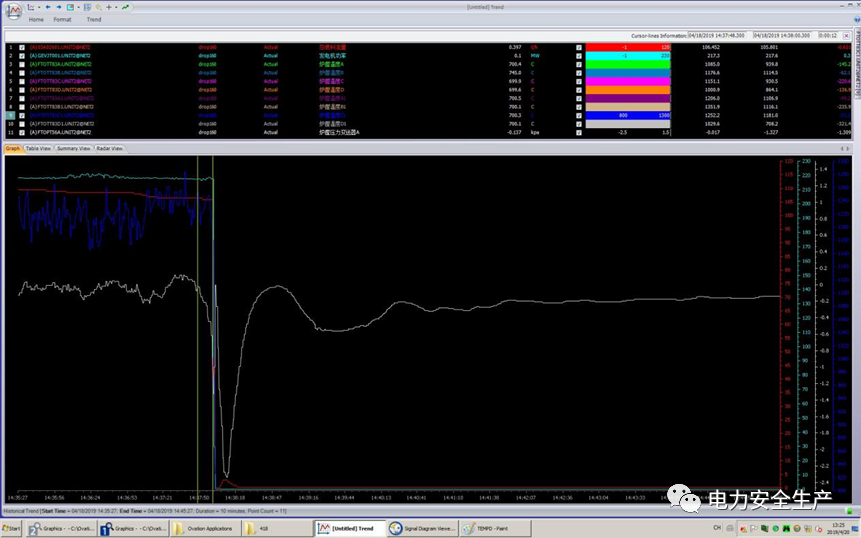Toggle the checkbox for trend row 9
861x538 pixels.
coord(22,115)
